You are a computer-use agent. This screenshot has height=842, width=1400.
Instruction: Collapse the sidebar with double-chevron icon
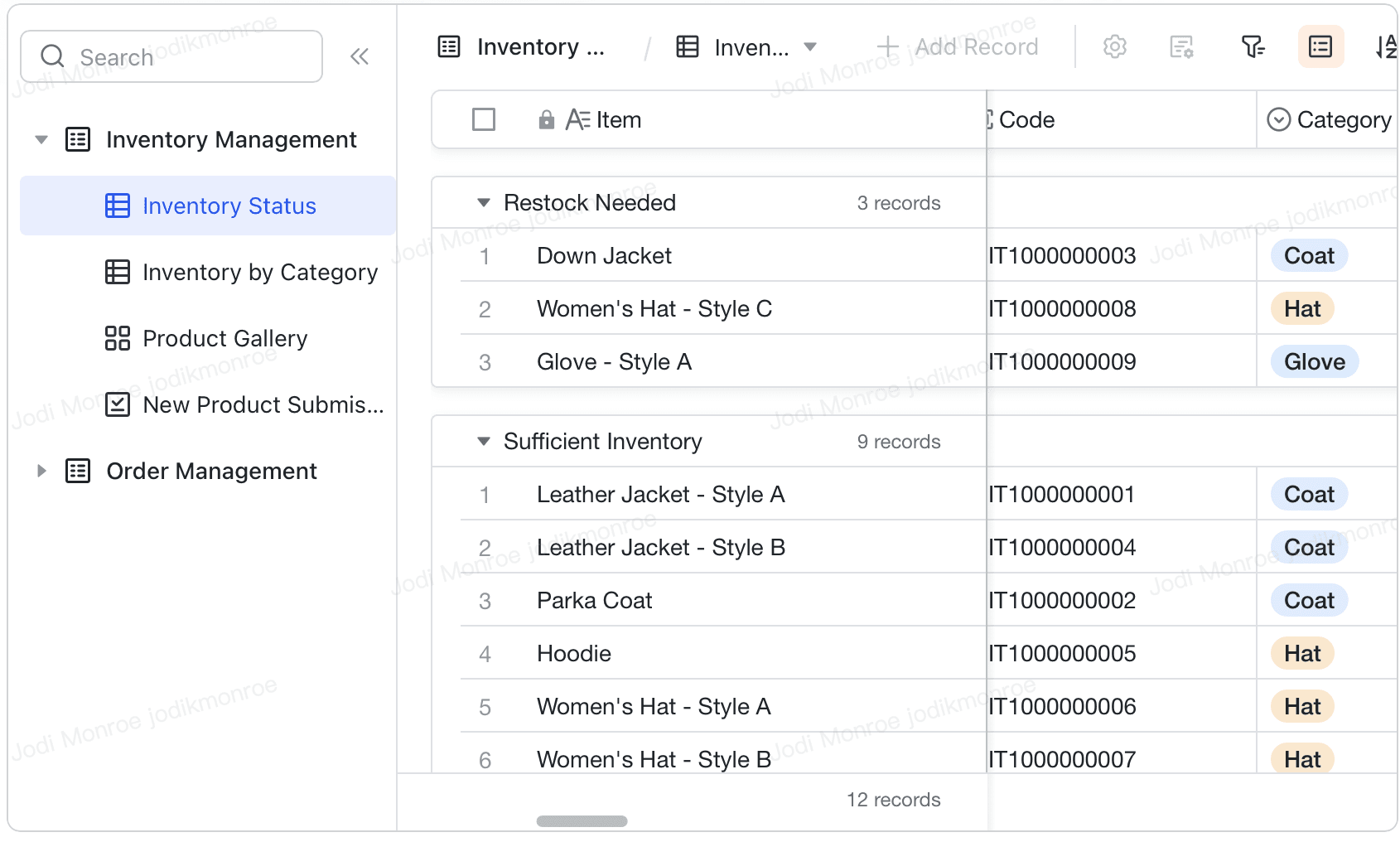tap(360, 56)
